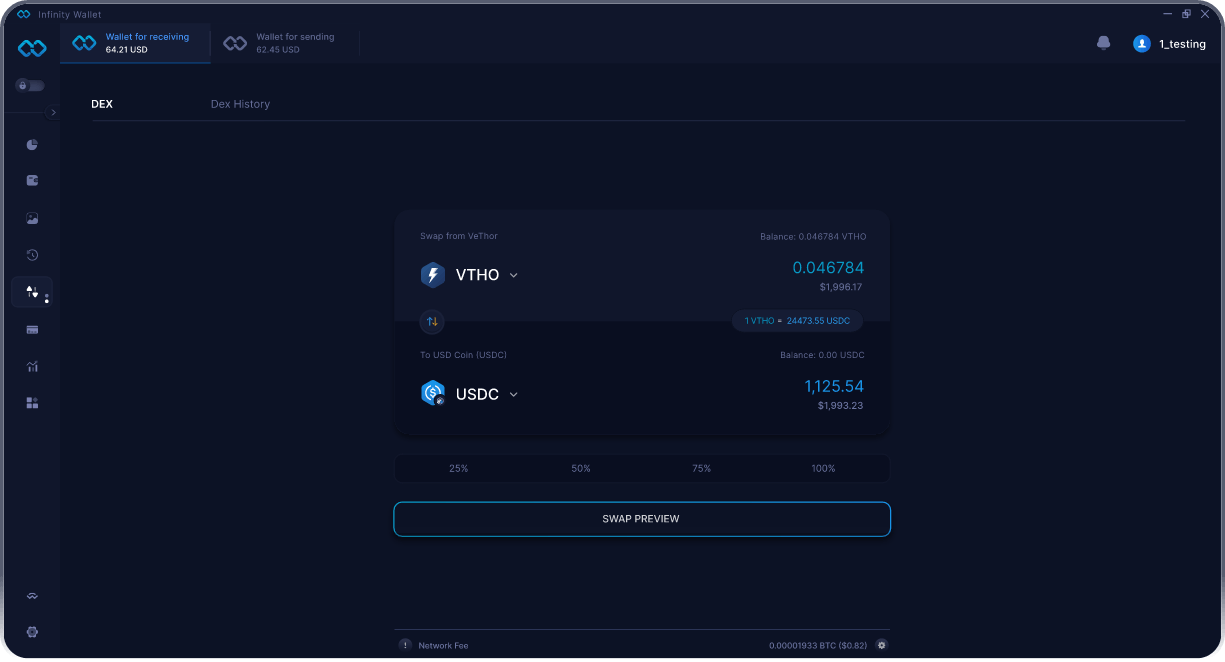Open transaction history clock icon

32,255
